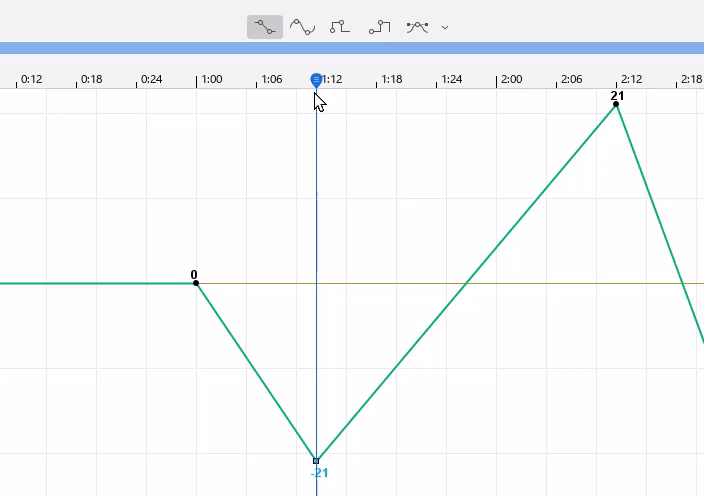
Task: Click the 2:06 mark on ruler
Action: pos(572,79)
